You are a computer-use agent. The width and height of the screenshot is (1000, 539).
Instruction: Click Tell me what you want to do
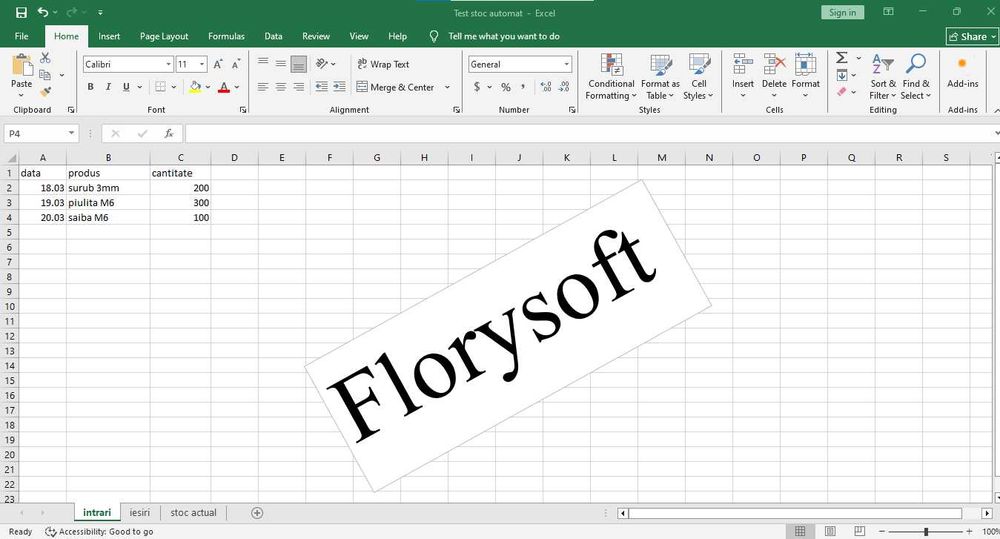pos(503,36)
